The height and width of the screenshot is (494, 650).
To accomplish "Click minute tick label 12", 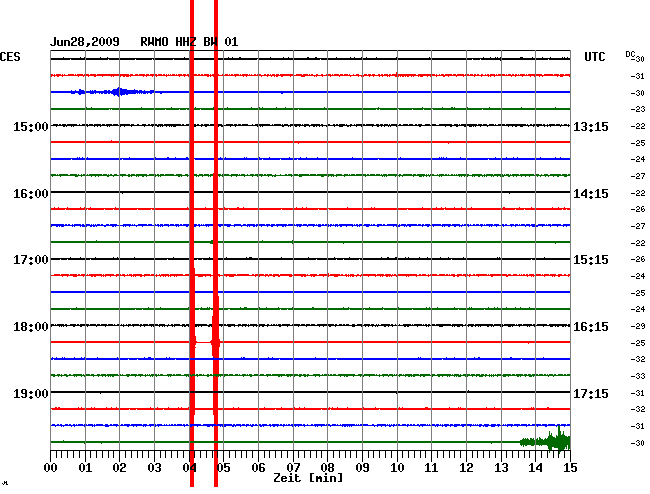I will [x=466, y=468].
